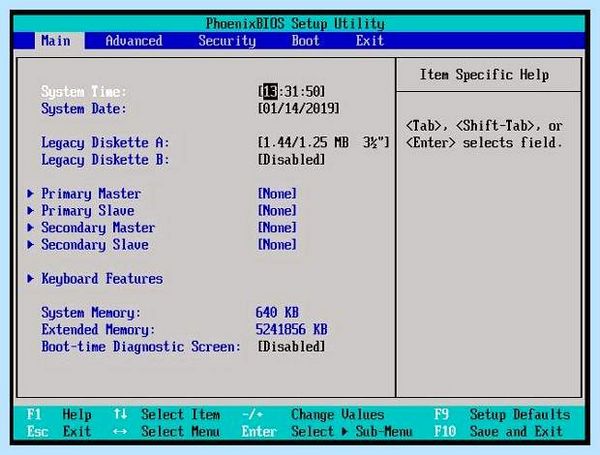Screen dimensions: 600x455
Task: Click the up-down arrows Select Item icon
Action: coord(120,414)
